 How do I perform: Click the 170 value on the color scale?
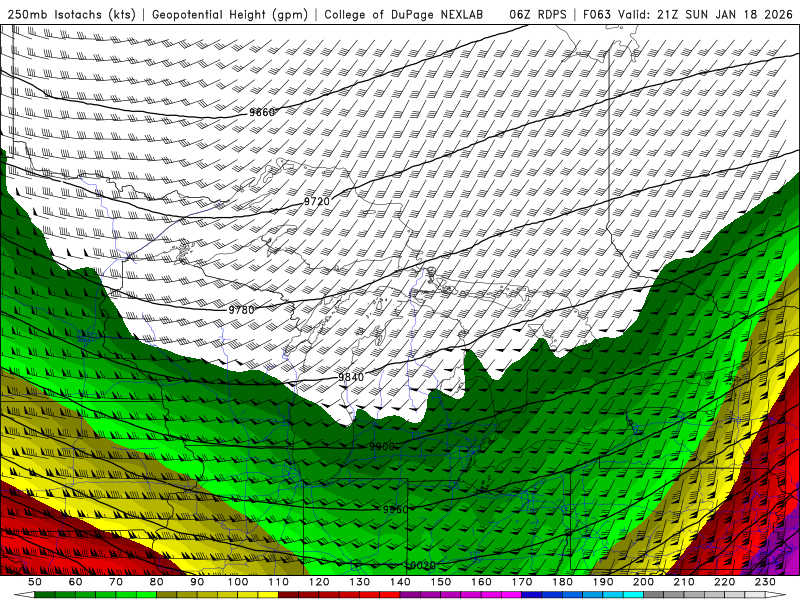[x=521, y=582]
